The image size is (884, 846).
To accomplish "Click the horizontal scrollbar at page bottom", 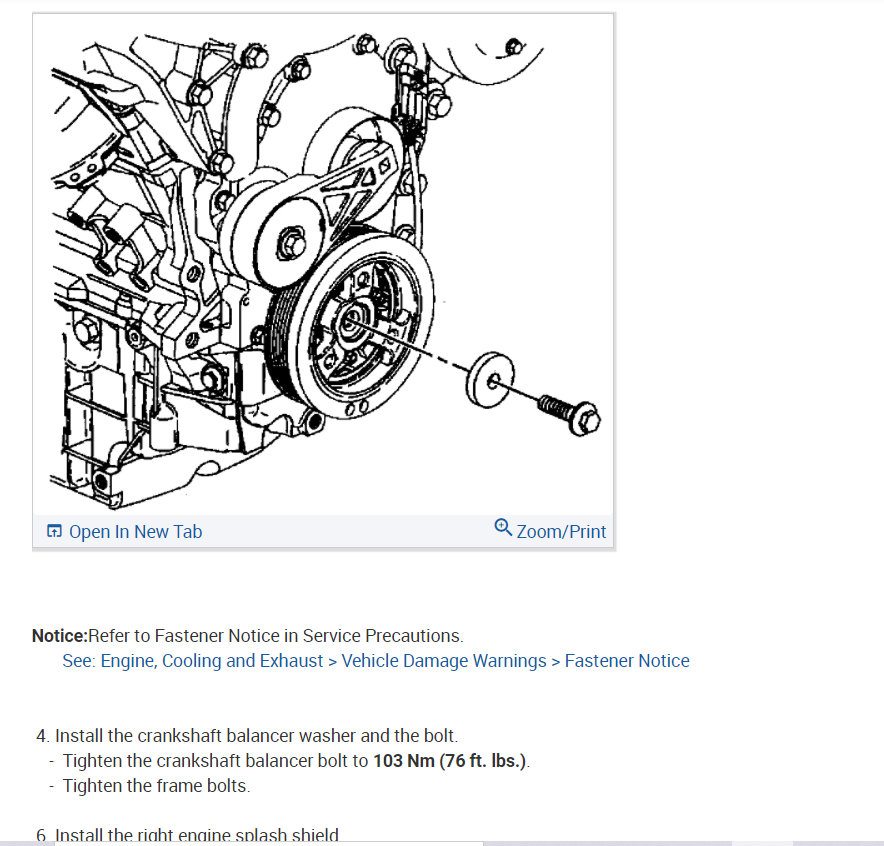I will (442, 843).
